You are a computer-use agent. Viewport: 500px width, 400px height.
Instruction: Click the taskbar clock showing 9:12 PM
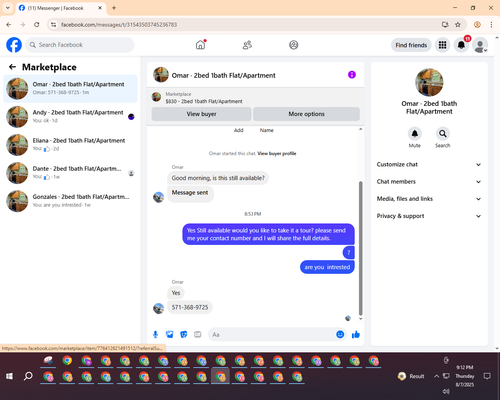[x=465, y=376]
